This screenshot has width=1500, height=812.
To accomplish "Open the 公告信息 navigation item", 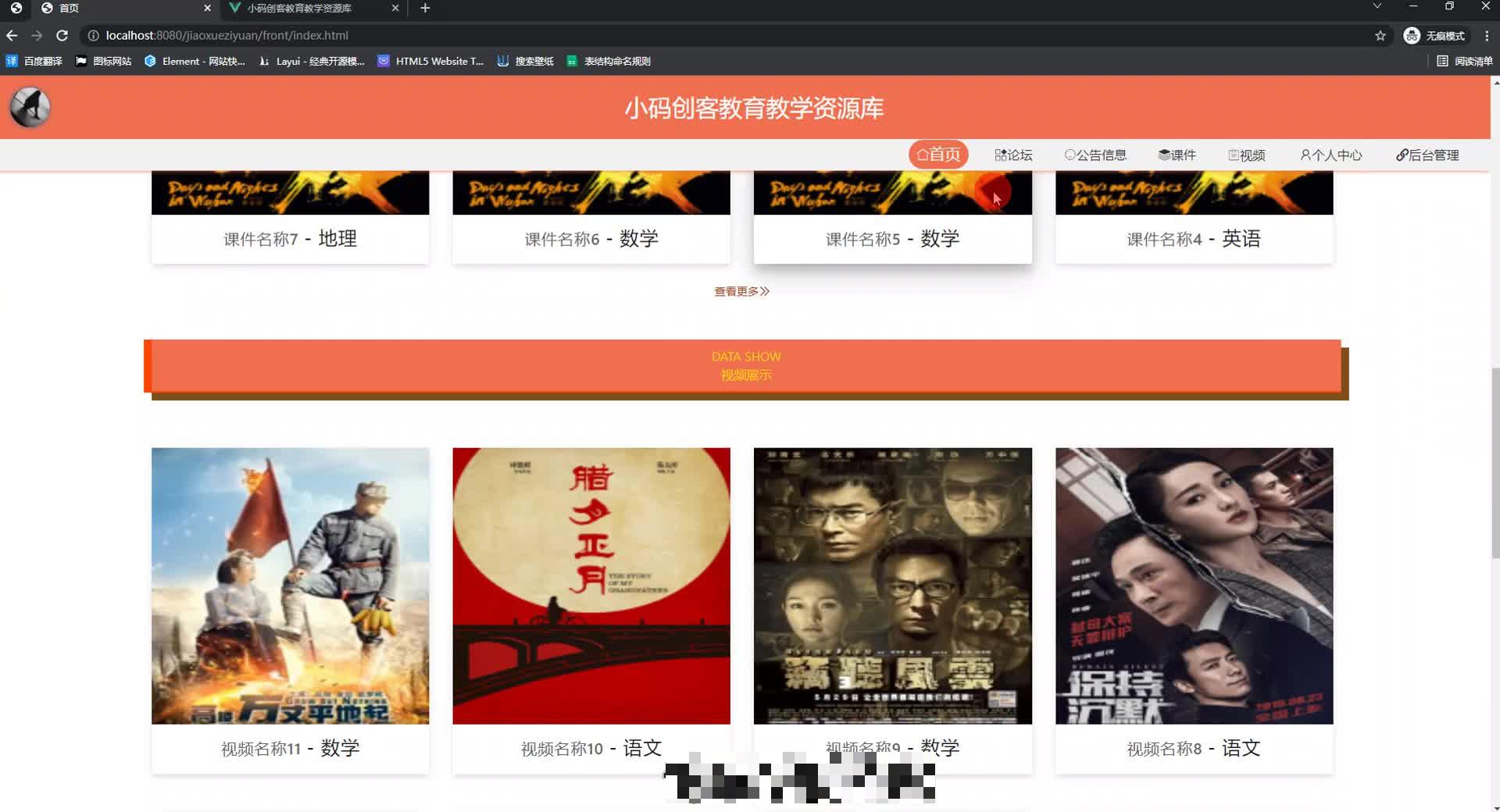I will (x=1095, y=155).
